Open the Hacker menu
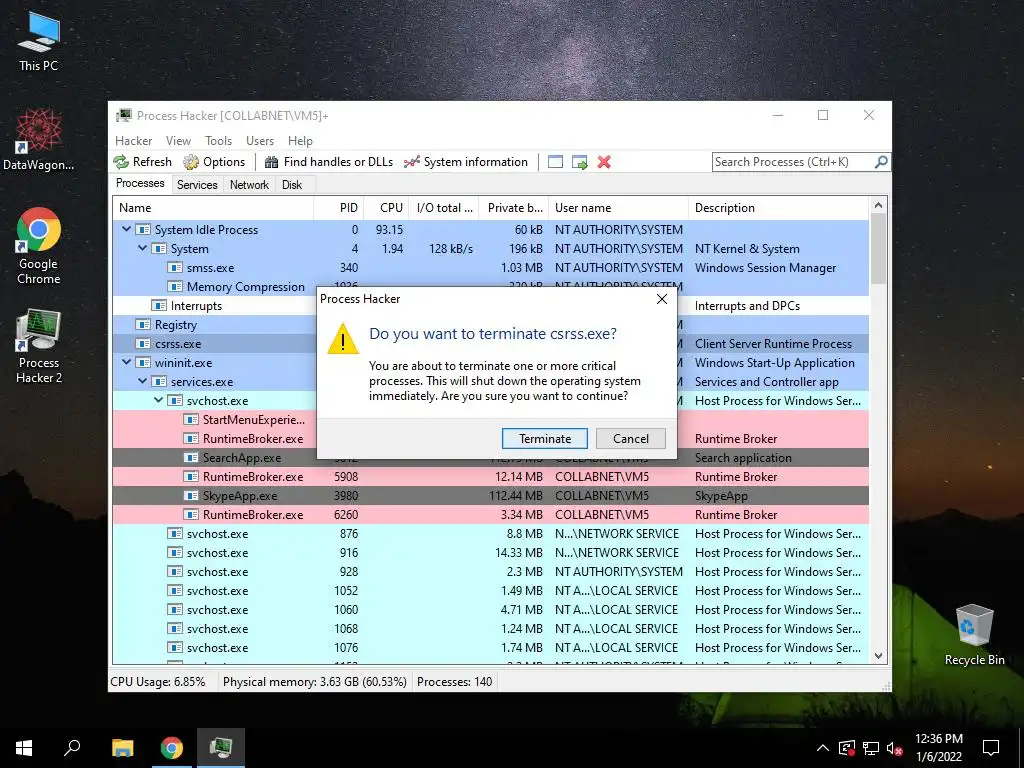The width and height of the screenshot is (1024, 768). pyautogui.click(x=133, y=140)
